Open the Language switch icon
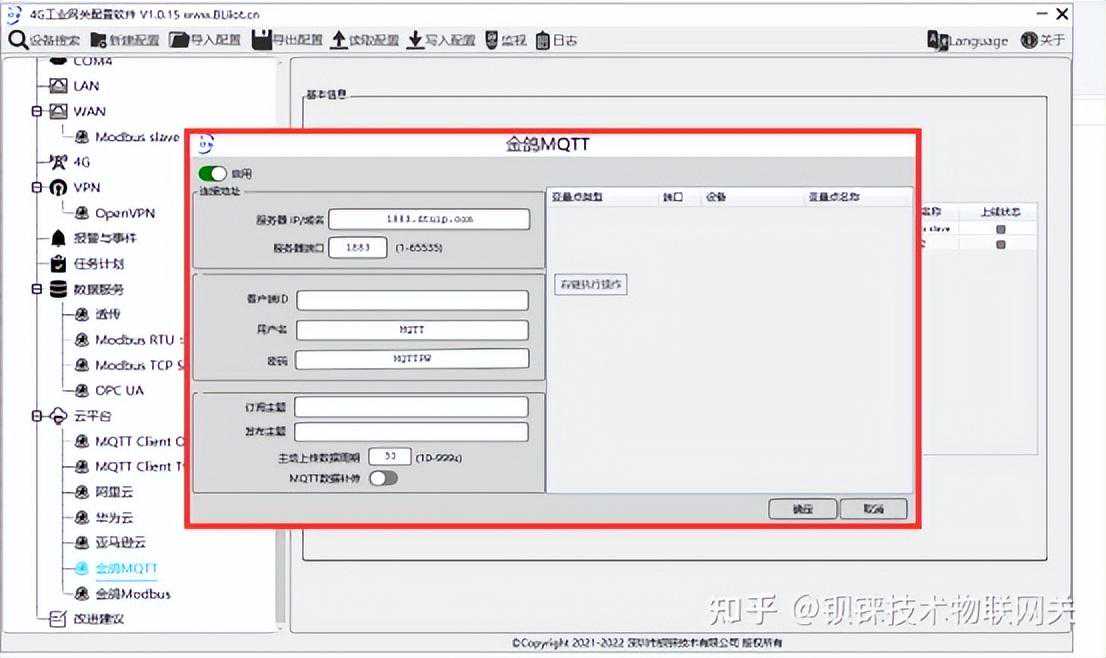Screen dimensions: 1106x658 pyautogui.click(x=937, y=40)
